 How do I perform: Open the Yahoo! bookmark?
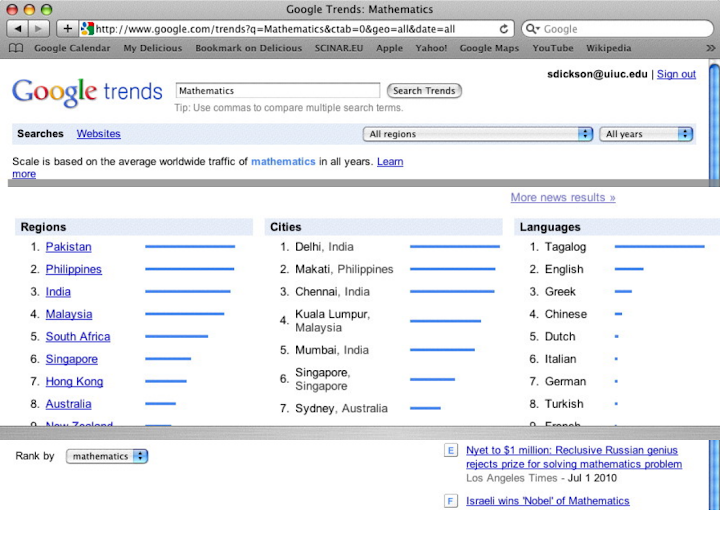point(431,48)
